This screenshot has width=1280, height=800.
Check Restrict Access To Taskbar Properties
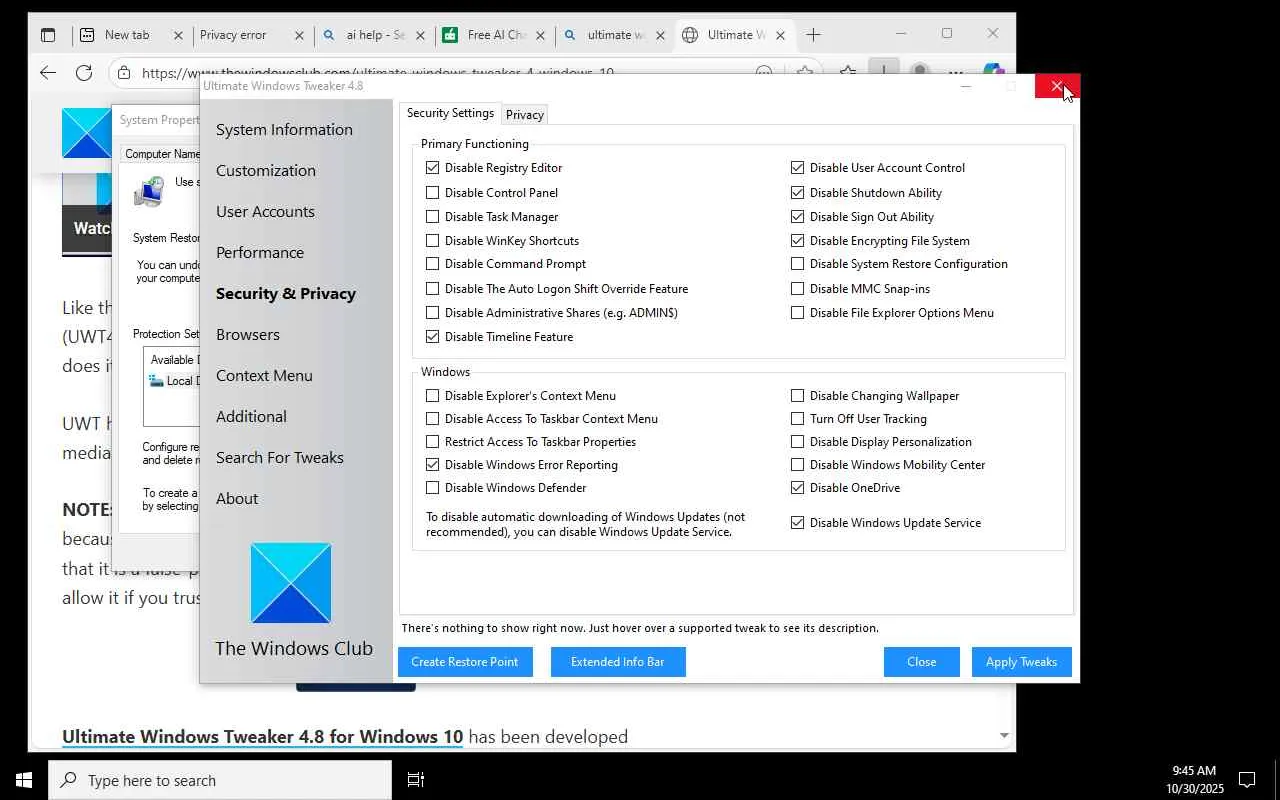(x=432, y=442)
